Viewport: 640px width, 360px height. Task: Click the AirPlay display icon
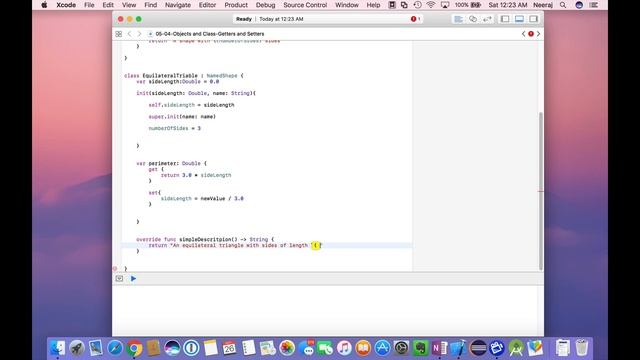coord(445,5)
